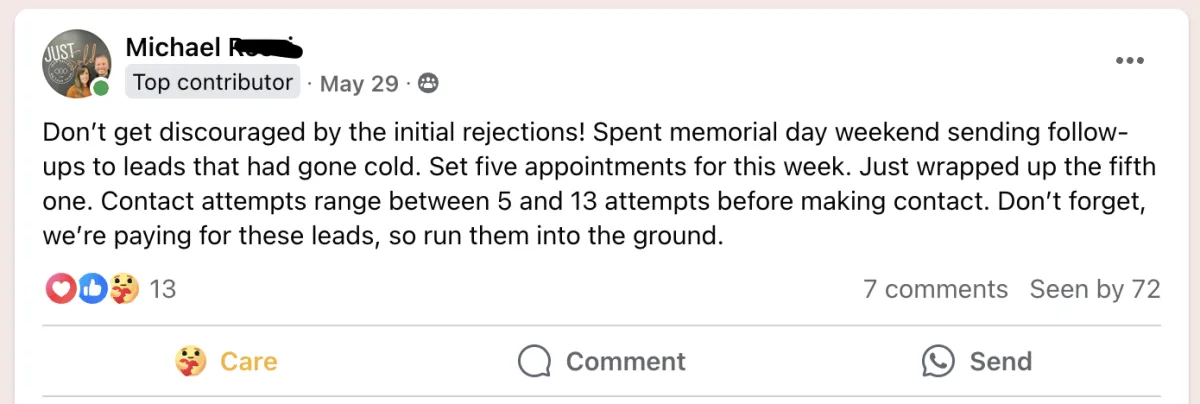The width and height of the screenshot is (1200, 404).
Task: Click the blue thumbs-up Like reaction icon
Action: [92, 290]
